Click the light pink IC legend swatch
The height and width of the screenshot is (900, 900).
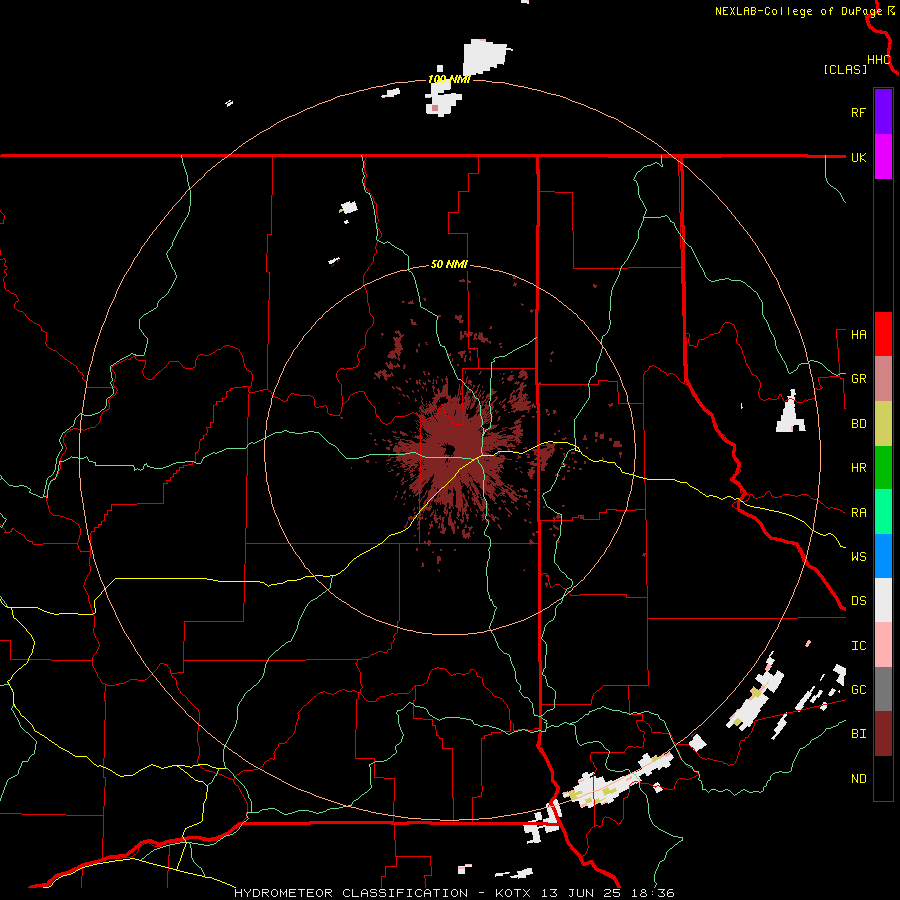(883, 645)
